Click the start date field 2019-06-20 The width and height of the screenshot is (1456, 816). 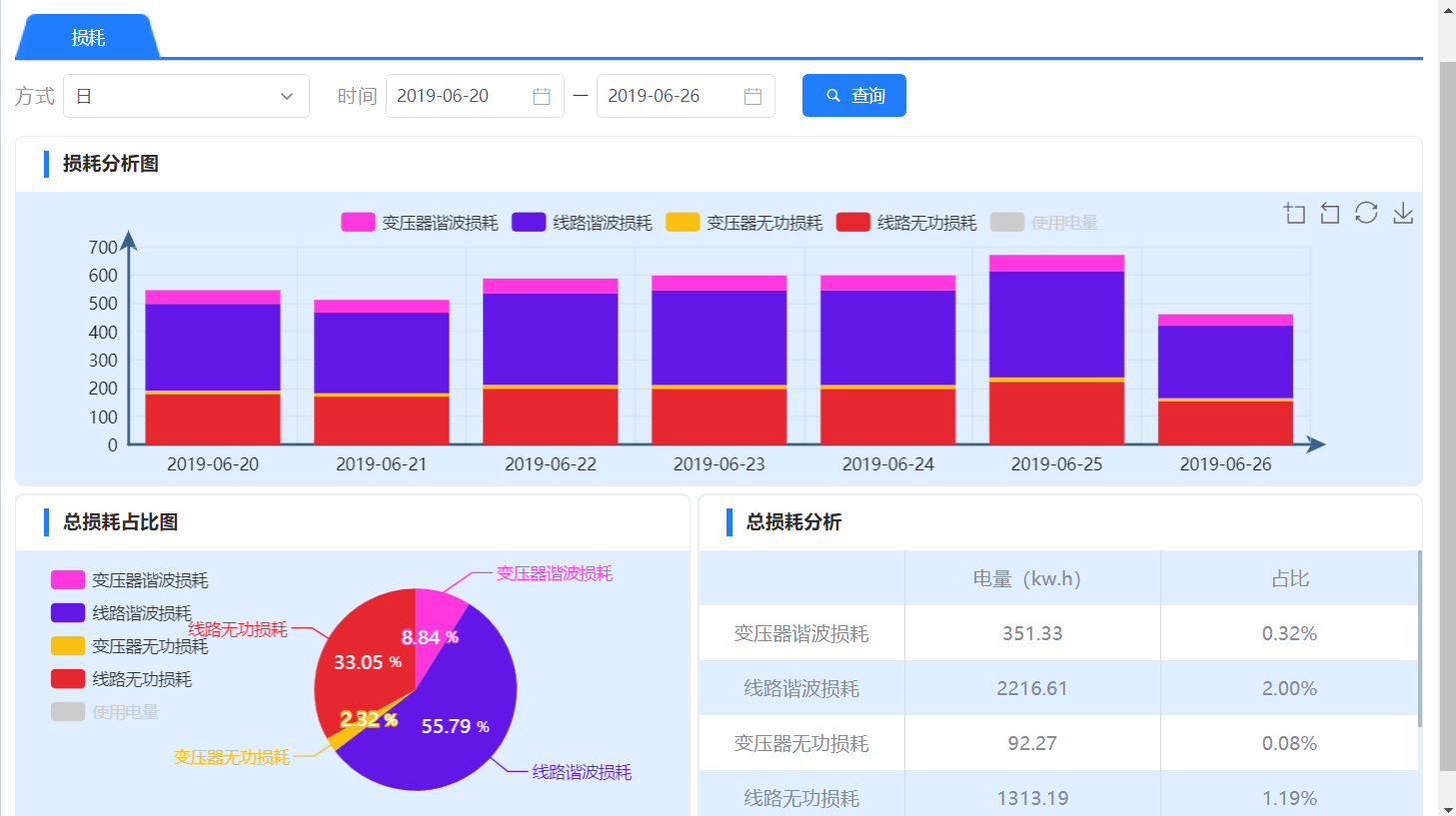click(x=475, y=96)
